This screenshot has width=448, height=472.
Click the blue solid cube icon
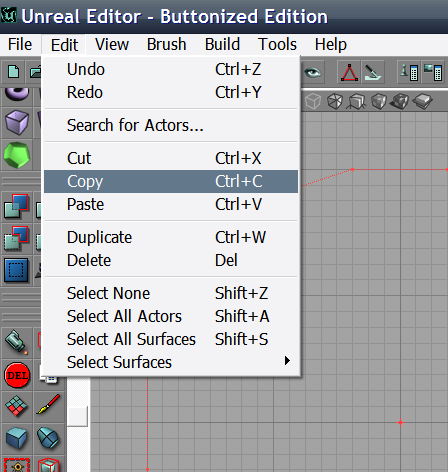tap(16, 438)
